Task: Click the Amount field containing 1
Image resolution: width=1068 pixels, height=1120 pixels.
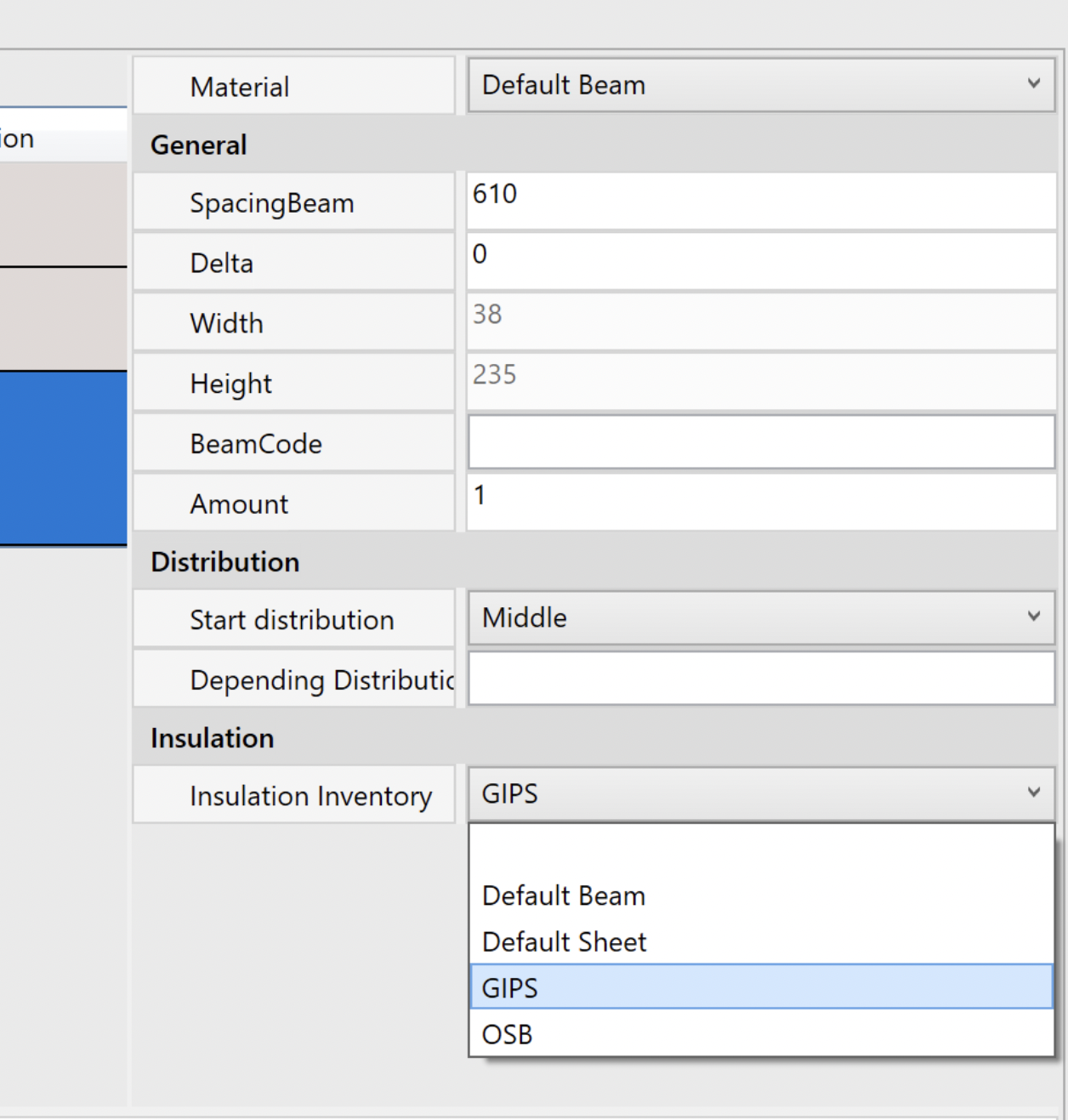Action: (760, 503)
